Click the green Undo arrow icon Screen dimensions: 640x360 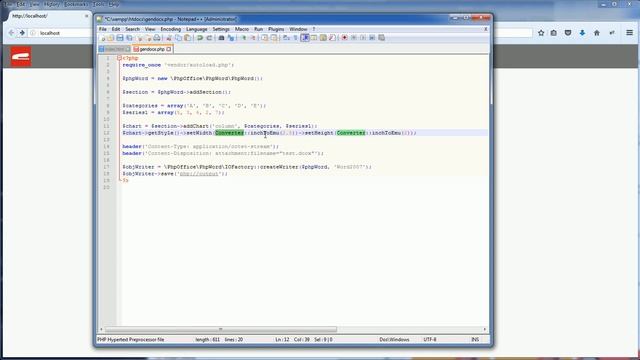[200, 38]
